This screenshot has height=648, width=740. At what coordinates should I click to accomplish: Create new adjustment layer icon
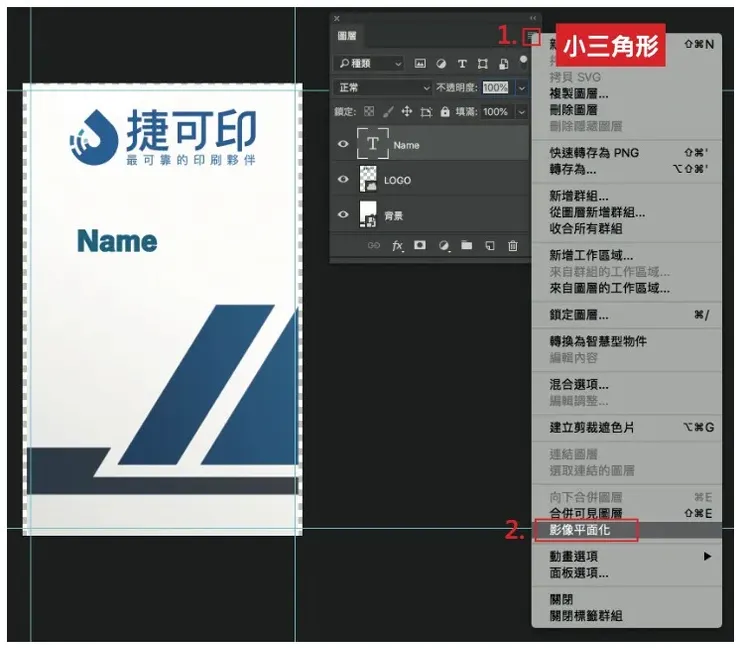(x=444, y=245)
